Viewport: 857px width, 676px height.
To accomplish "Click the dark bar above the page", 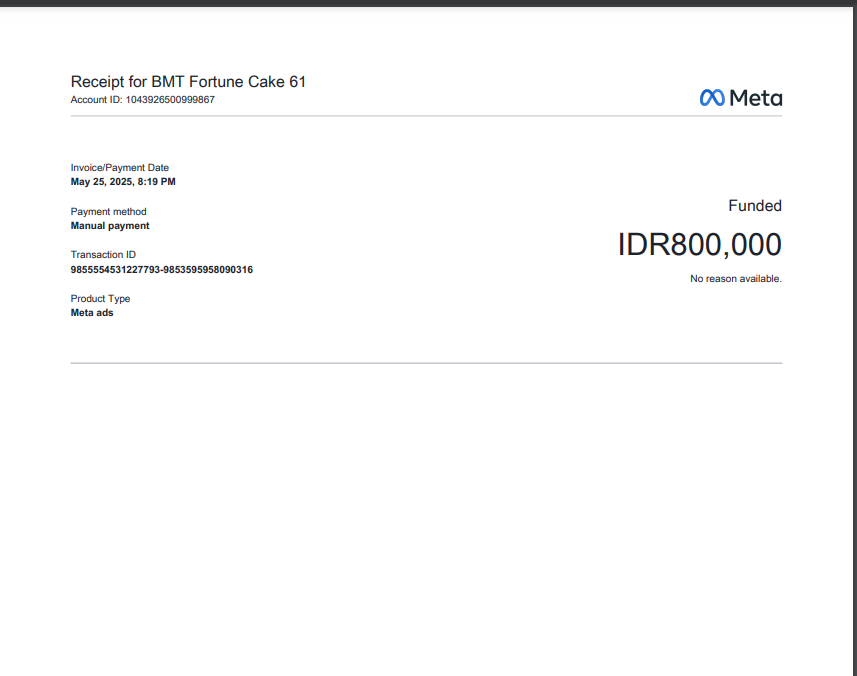I will (428, 3).
